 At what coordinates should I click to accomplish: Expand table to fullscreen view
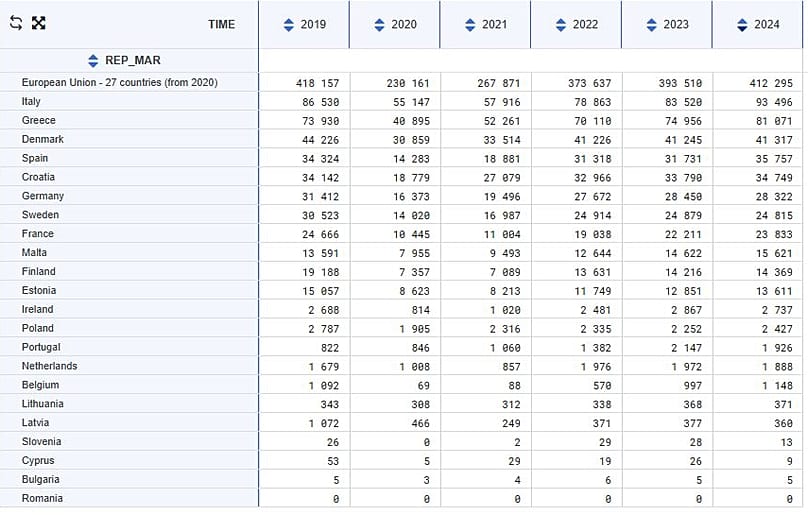point(38,23)
